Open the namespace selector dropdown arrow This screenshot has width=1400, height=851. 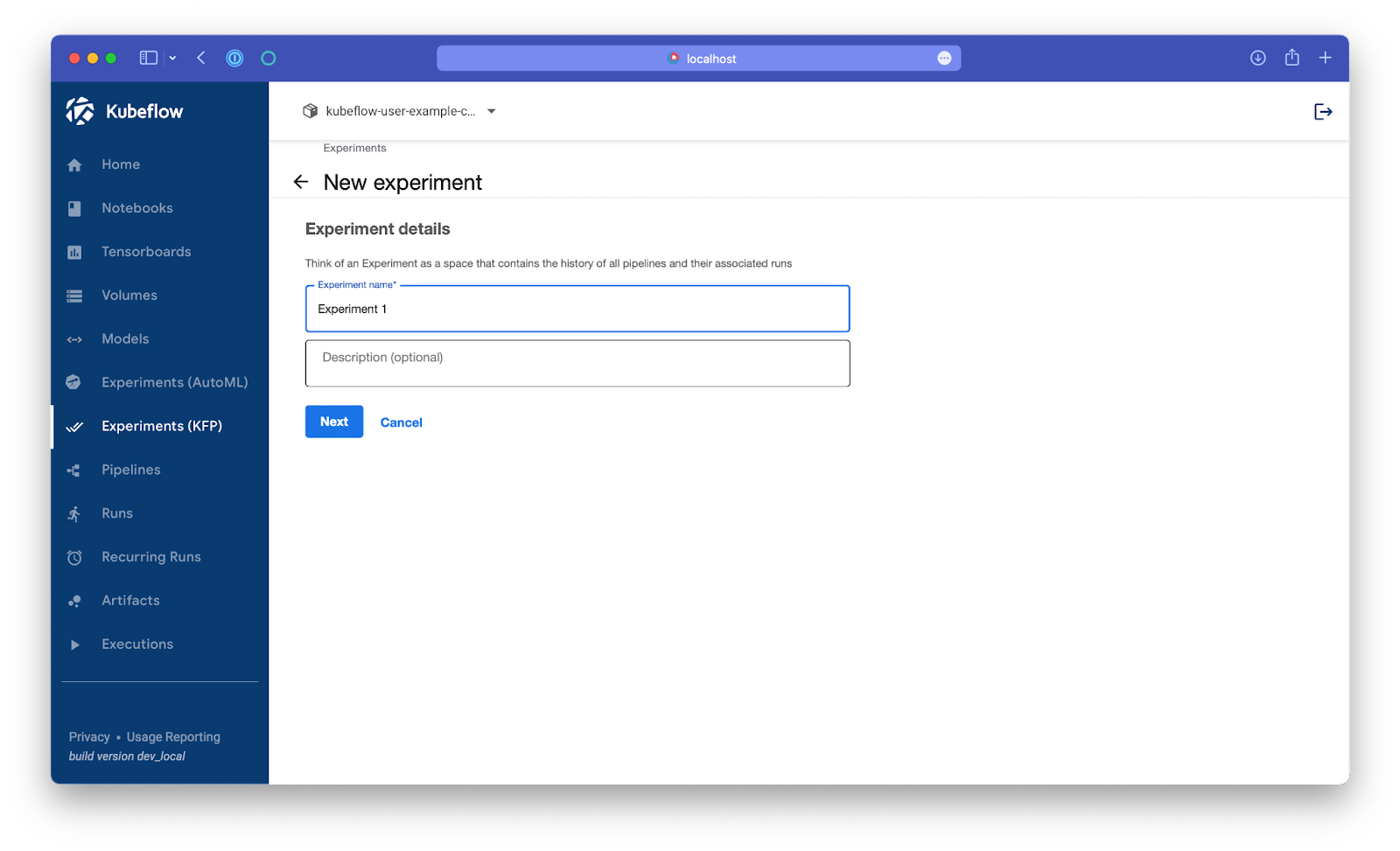pyautogui.click(x=492, y=111)
